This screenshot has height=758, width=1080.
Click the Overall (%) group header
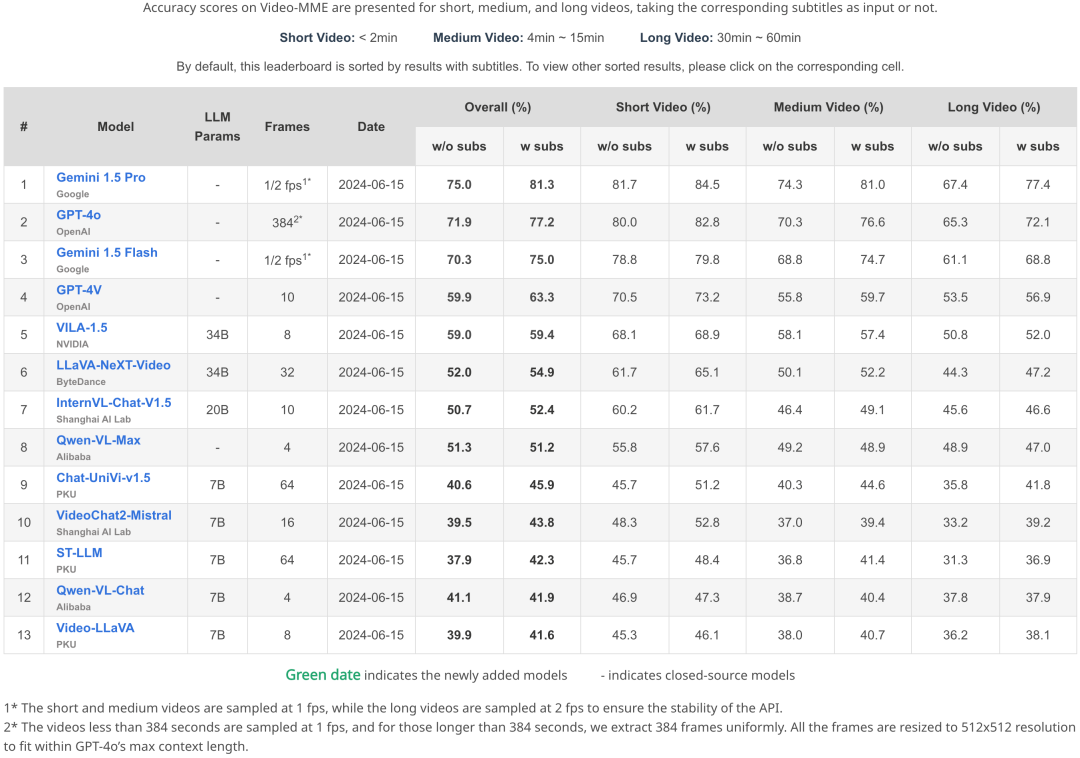point(497,107)
